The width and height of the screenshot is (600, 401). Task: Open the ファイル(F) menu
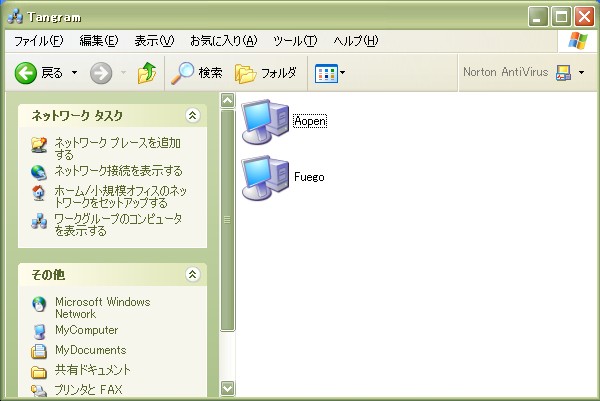point(38,41)
